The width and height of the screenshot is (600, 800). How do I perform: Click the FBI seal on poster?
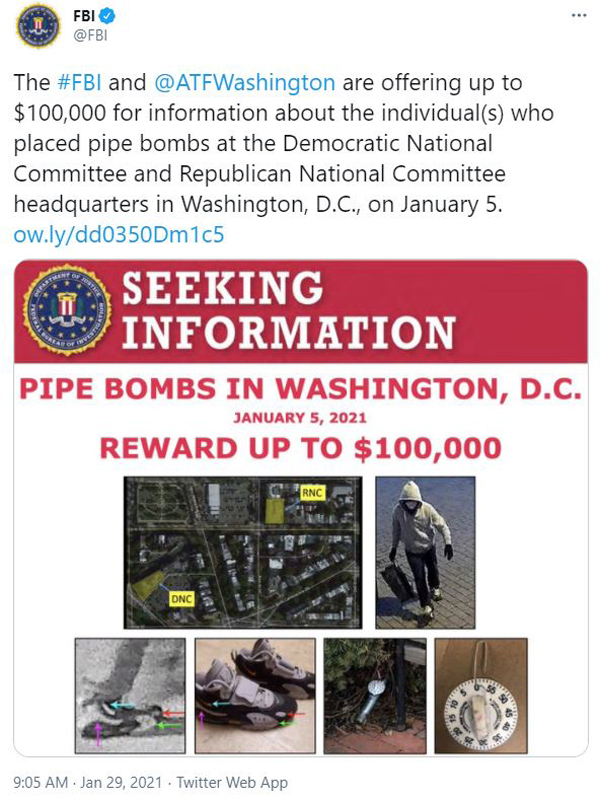[67, 310]
